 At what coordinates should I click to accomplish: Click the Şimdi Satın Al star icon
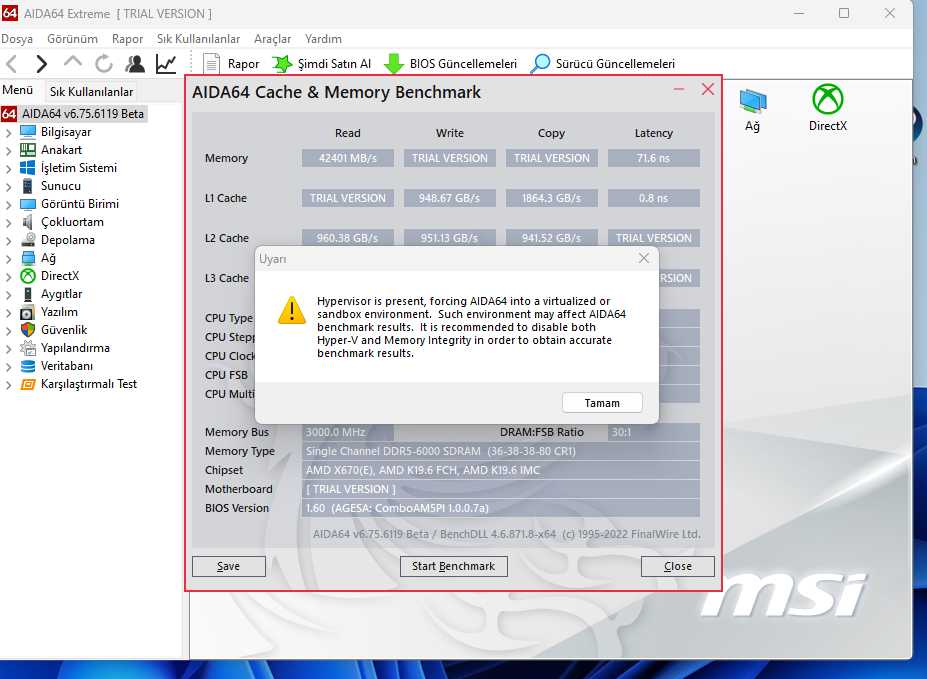pos(283,64)
